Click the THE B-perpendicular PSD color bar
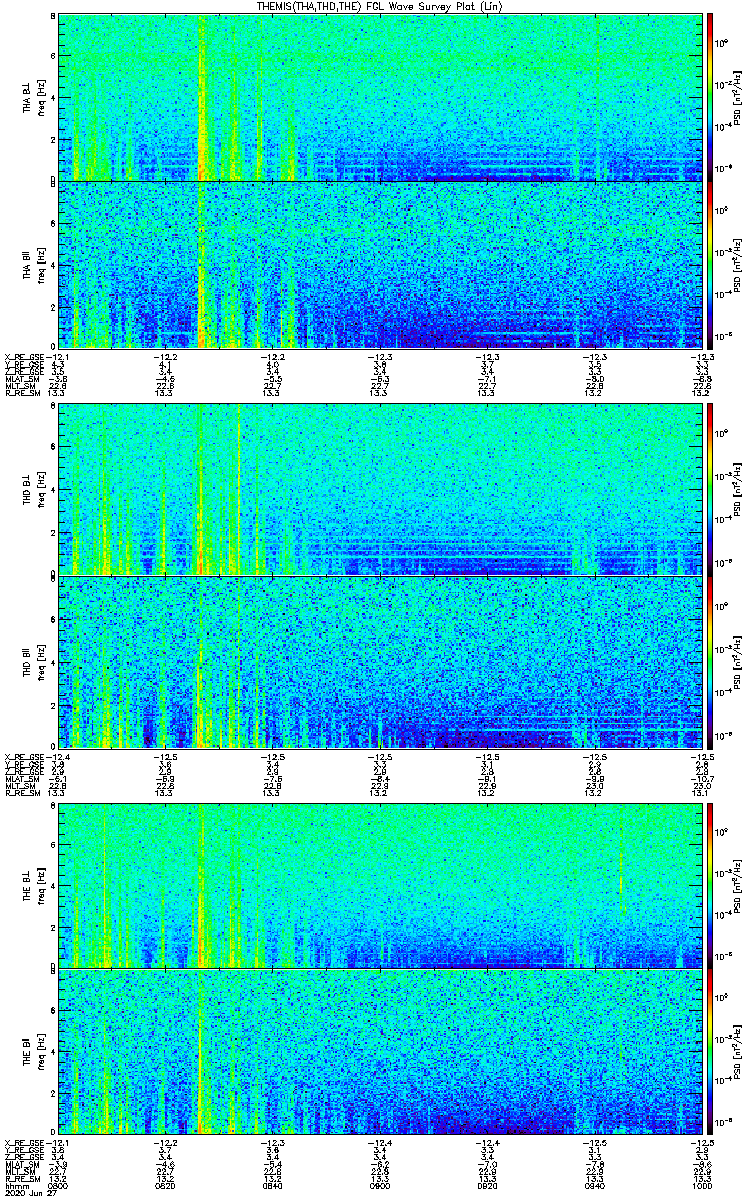Image resolution: width=750 pixels, height=1200 pixels. pyautogui.click(x=710, y=884)
